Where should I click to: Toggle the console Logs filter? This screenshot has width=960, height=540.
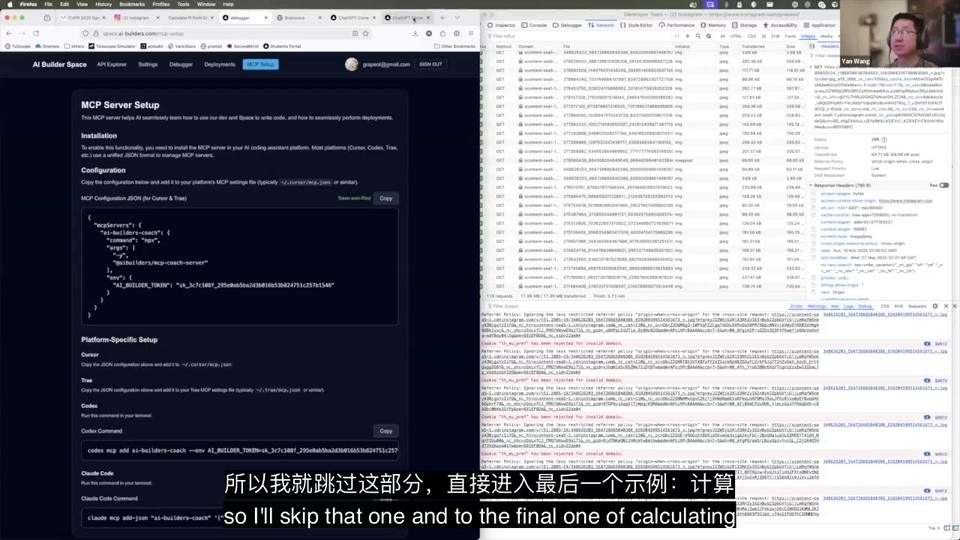[849, 306]
